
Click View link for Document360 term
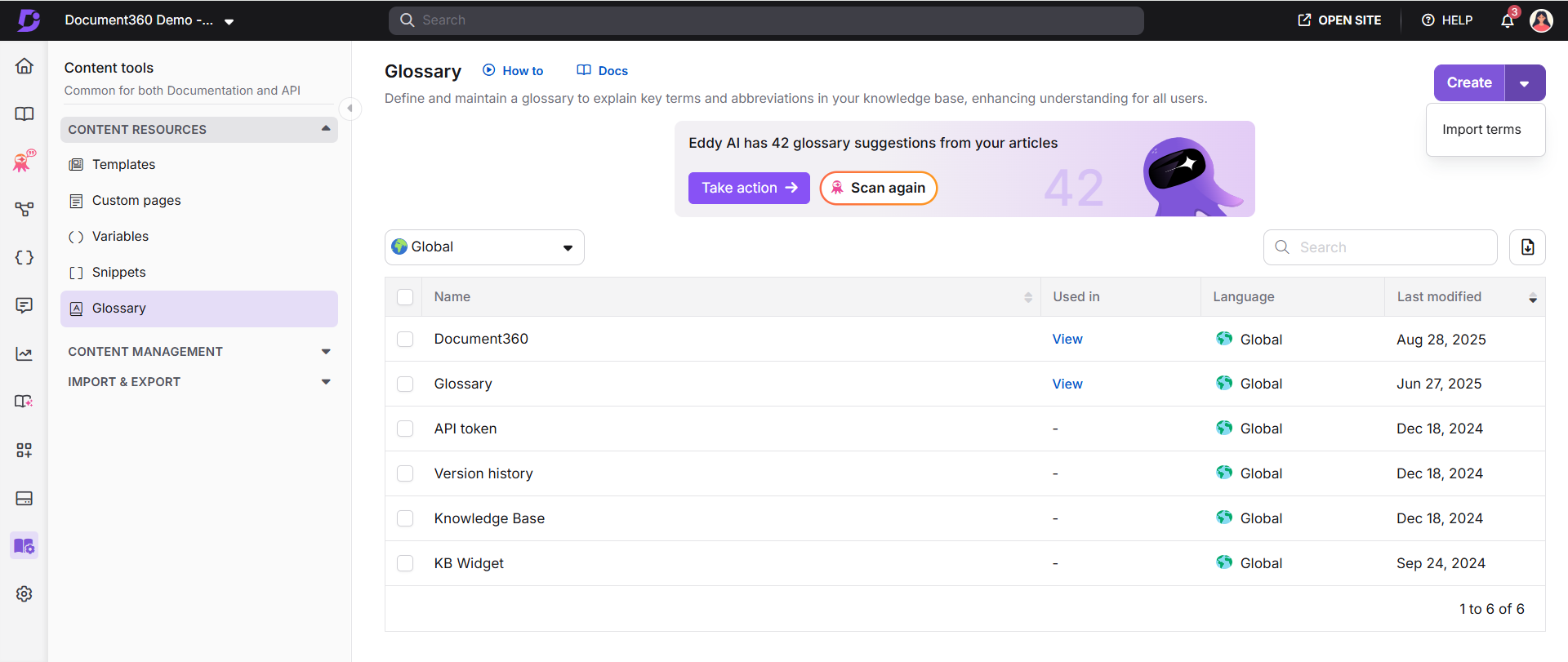(1067, 339)
